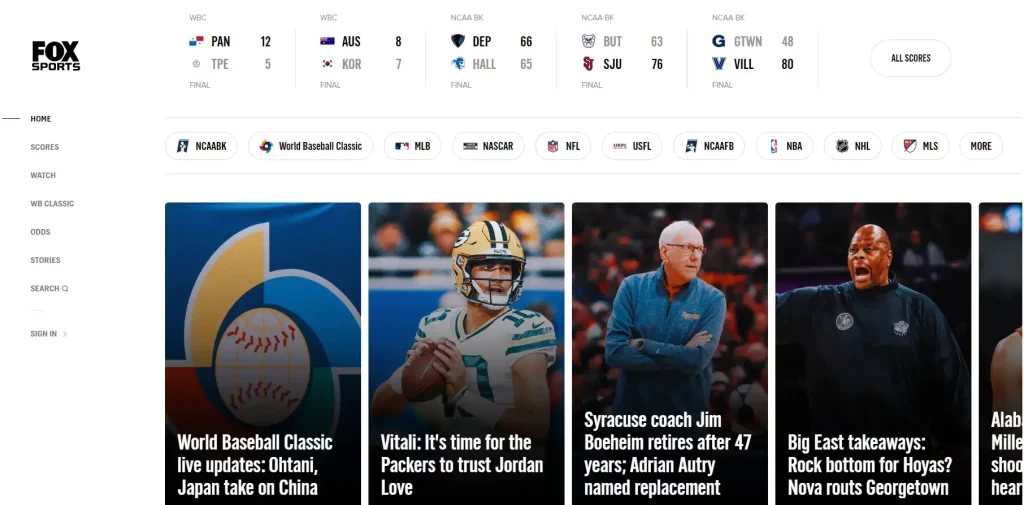This screenshot has width=1024, height=505.
Task: Select the World Baseball Classic logo pill
Action: point(310,146)
